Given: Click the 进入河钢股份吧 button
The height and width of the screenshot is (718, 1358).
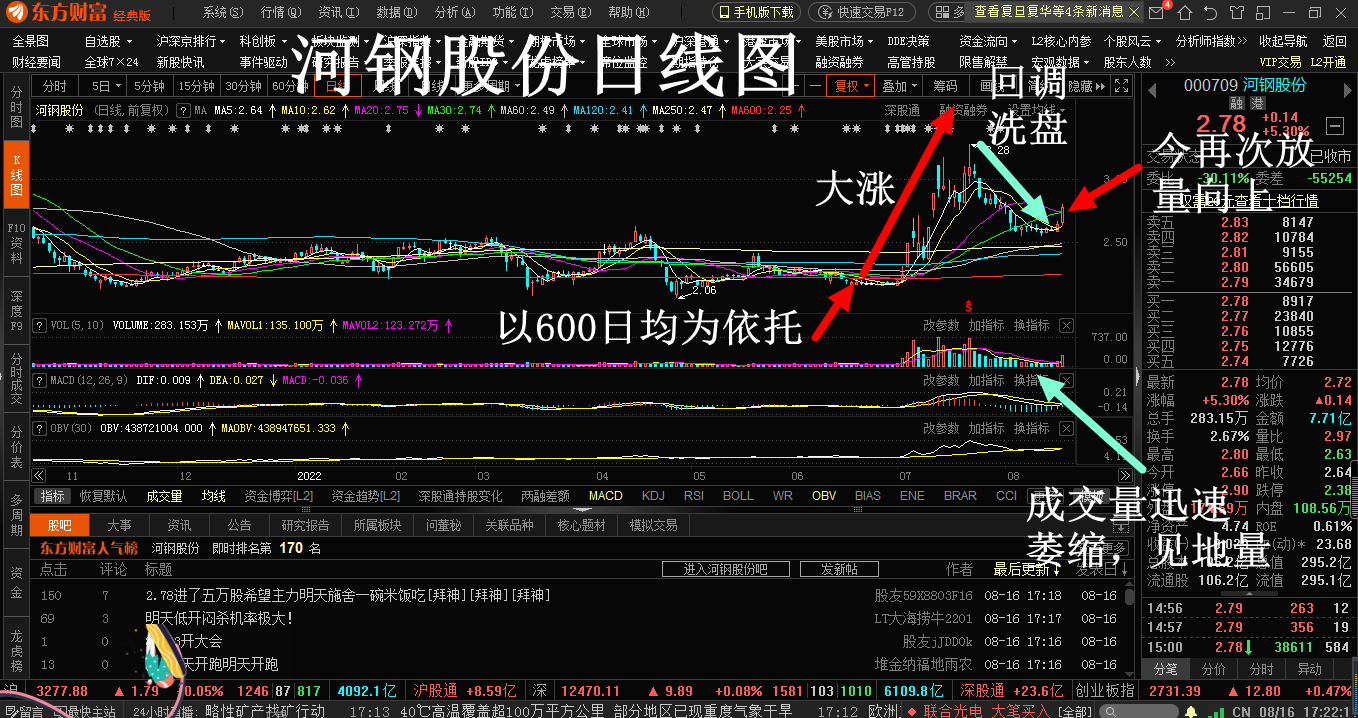Looking at the screenshot, I should [726, 567].
